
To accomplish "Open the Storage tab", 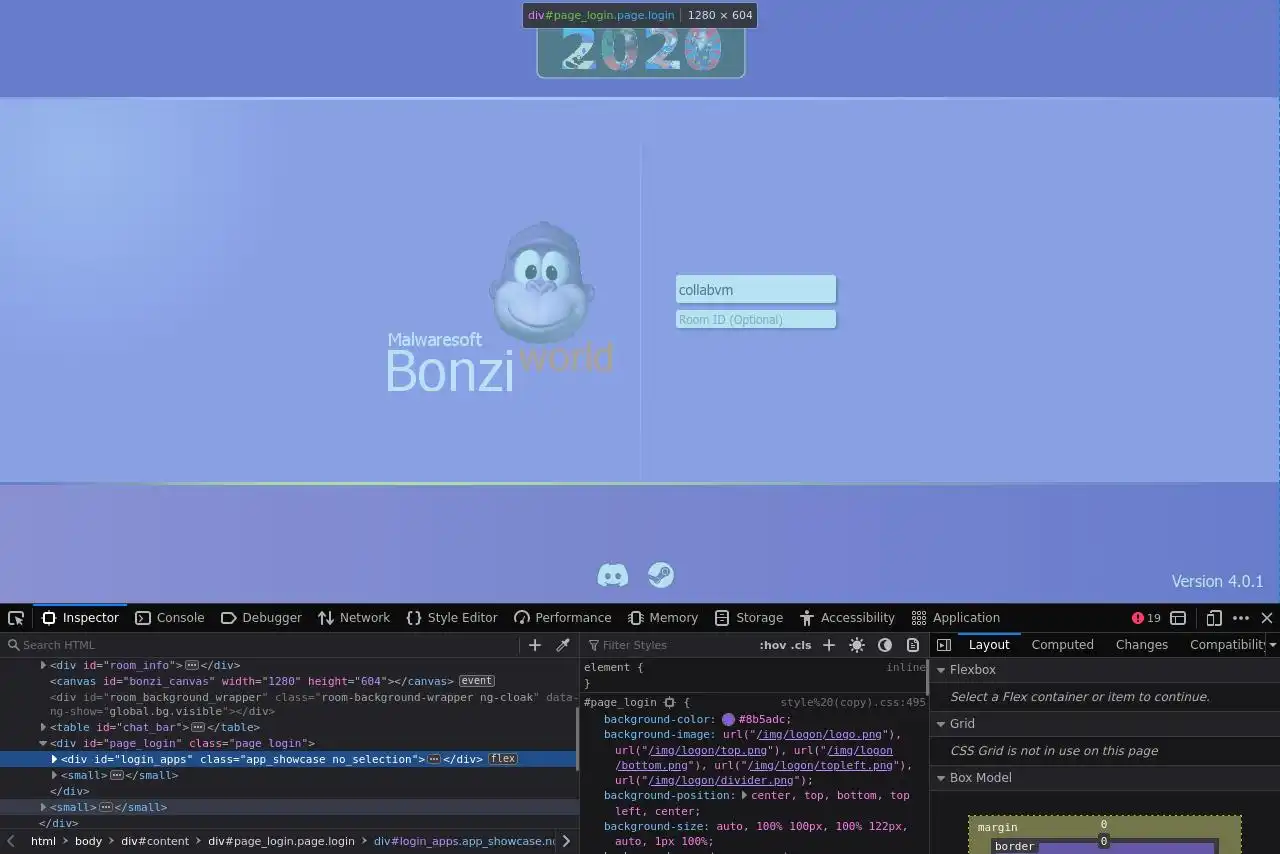I will click(749, 618).
